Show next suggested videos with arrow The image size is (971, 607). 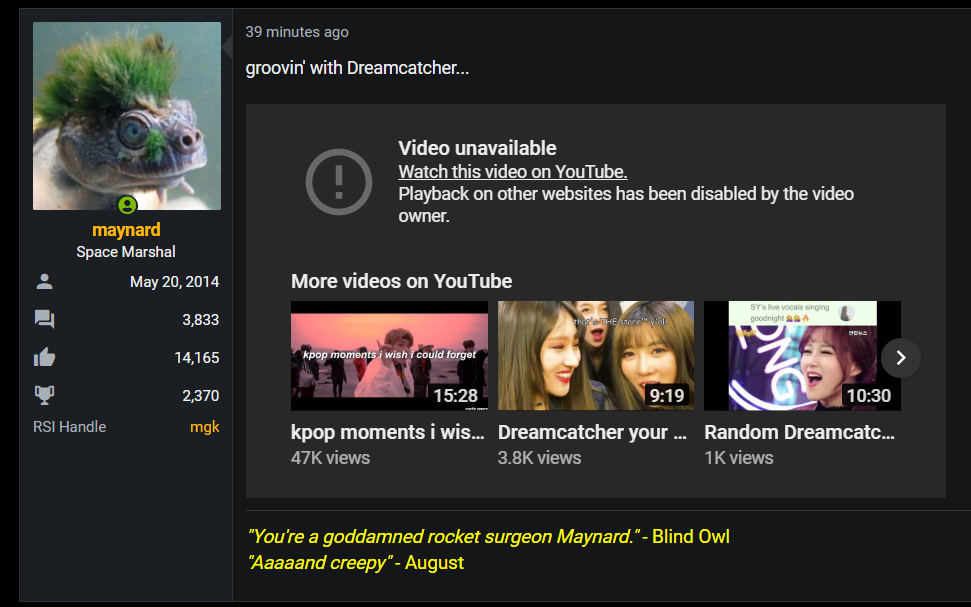tap(900, 357)
